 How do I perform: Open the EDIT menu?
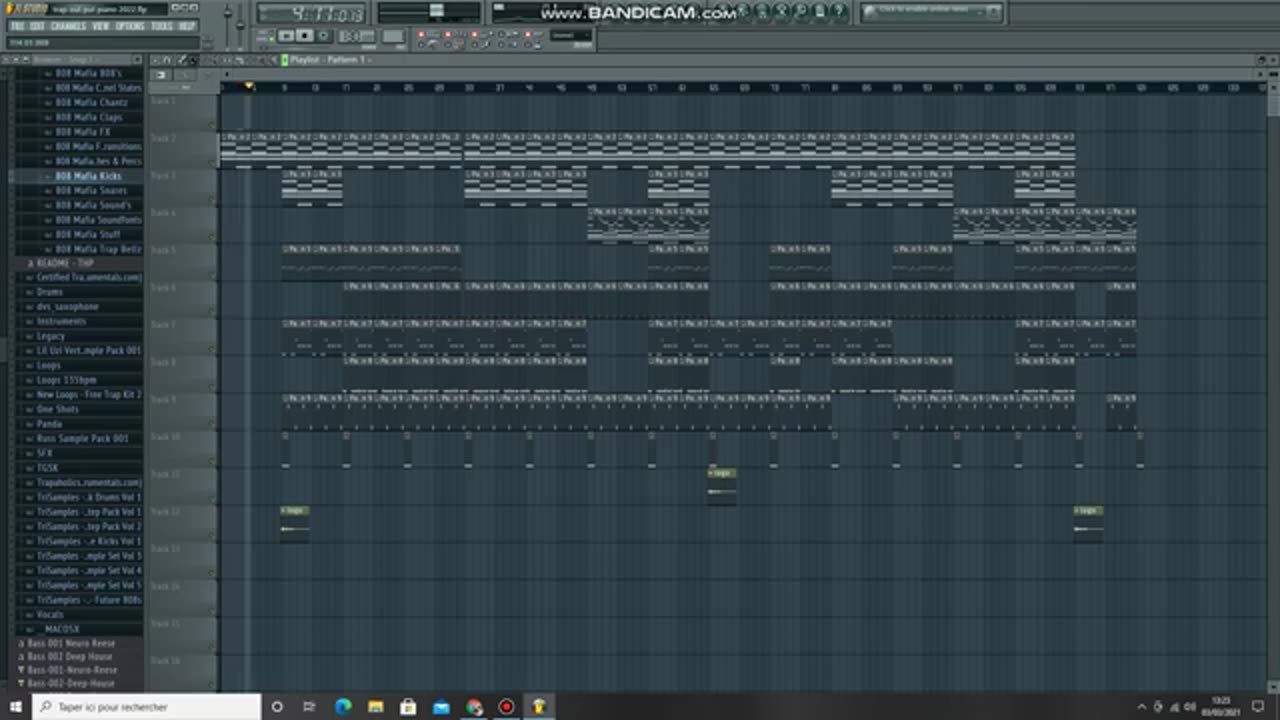tap(37, 26)
